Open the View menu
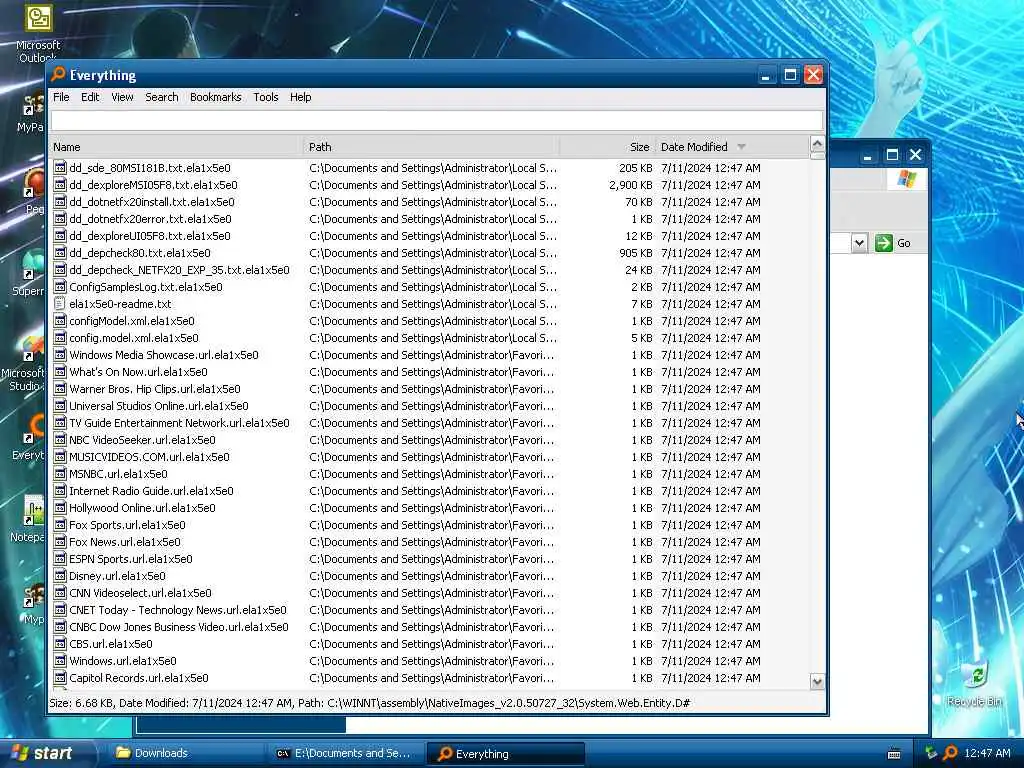Screen dimensions: 1024x768 (122, 97)
